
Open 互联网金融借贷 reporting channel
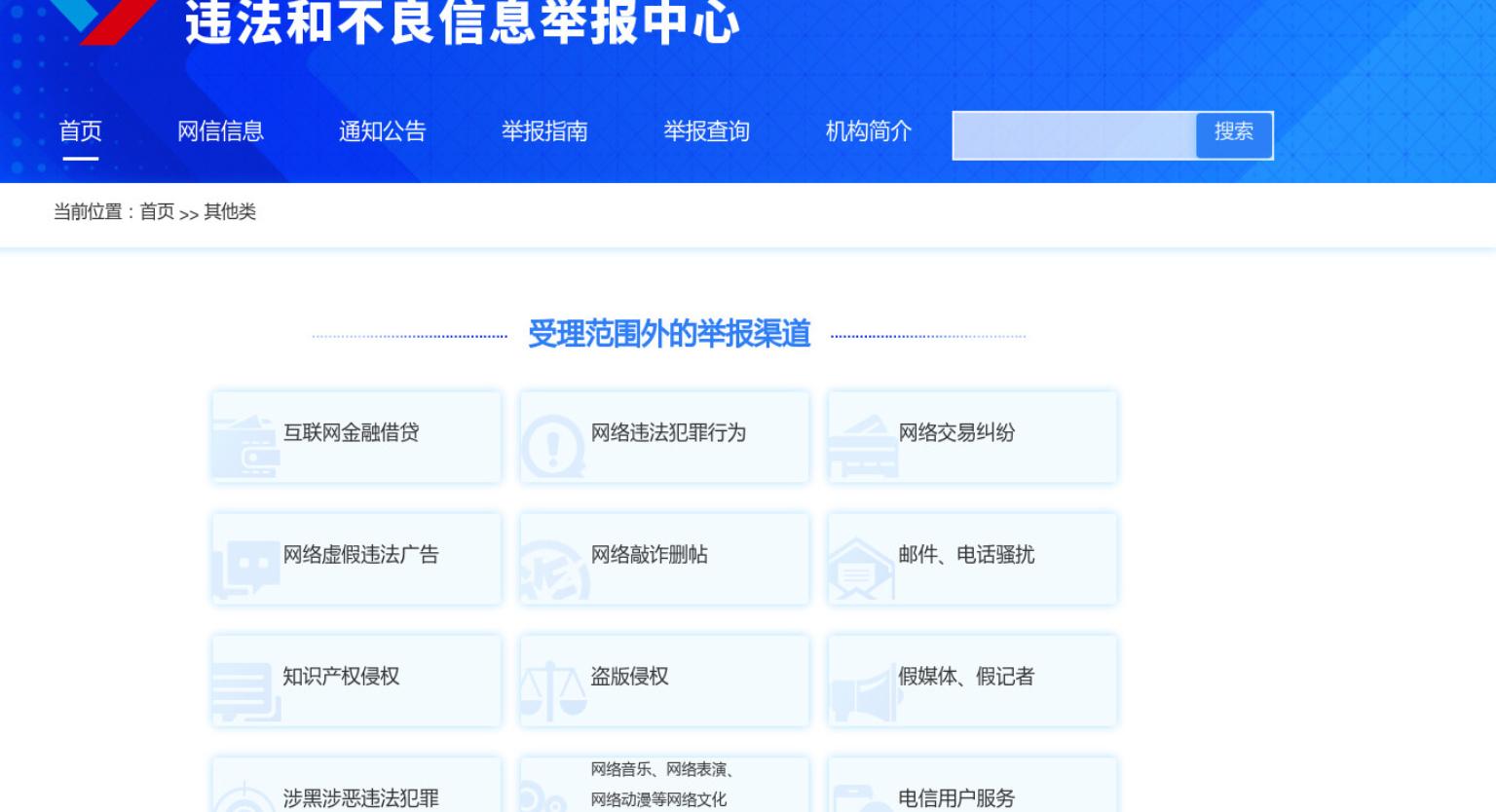click(356, 437)
